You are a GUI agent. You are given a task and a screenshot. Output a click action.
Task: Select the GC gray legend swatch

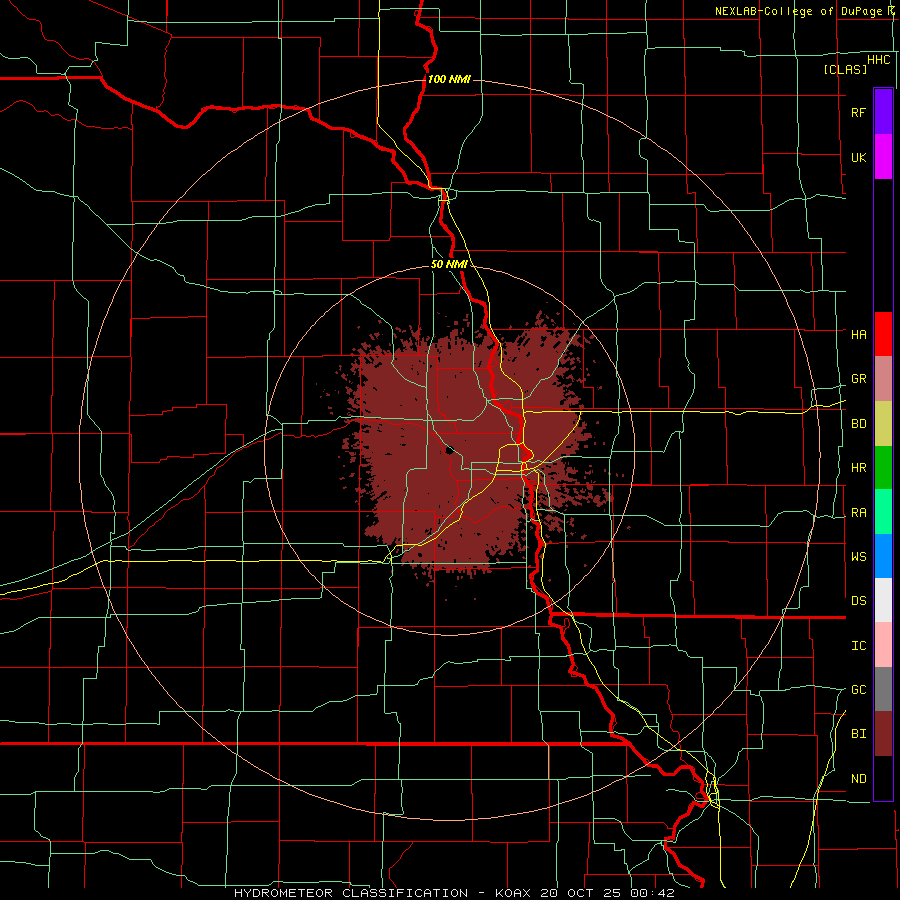883,689
